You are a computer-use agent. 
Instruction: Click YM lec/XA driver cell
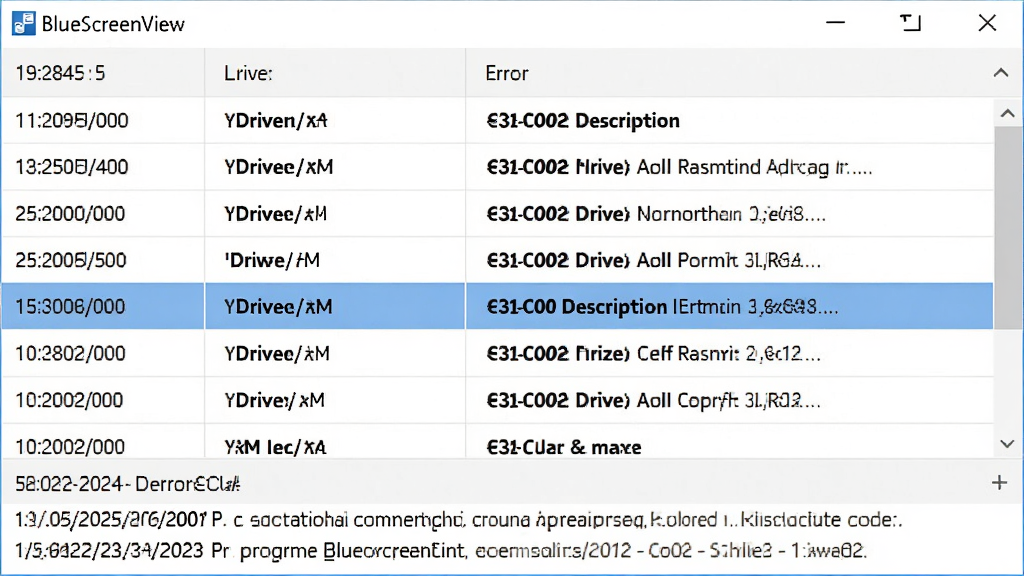click(x=335, y=443)
